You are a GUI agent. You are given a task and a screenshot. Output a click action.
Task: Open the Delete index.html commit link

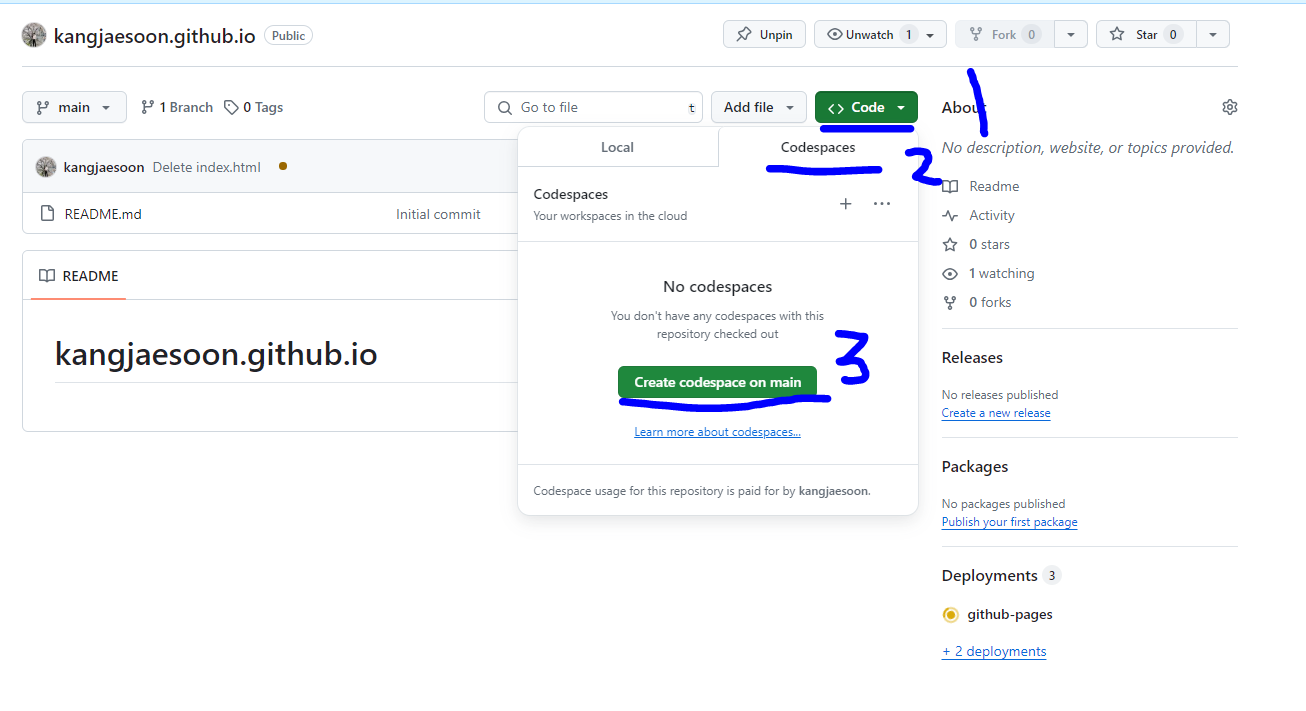coord(207,167)
